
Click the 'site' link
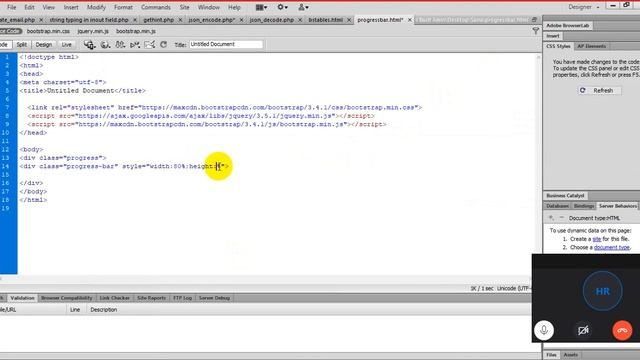(597, 239)
